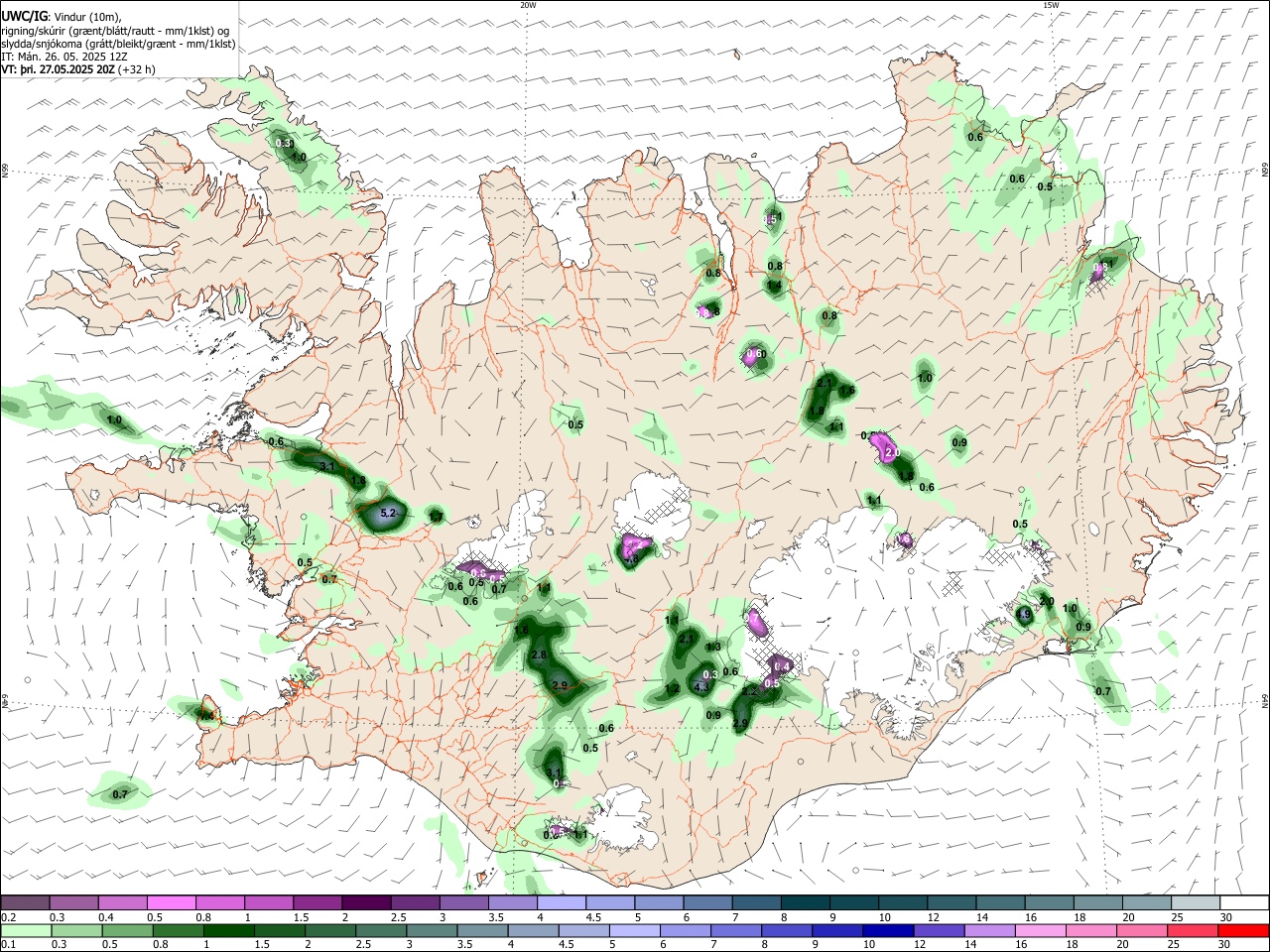Click the "15W" longitude label

pyautogui.click(x=1051, y=5)
